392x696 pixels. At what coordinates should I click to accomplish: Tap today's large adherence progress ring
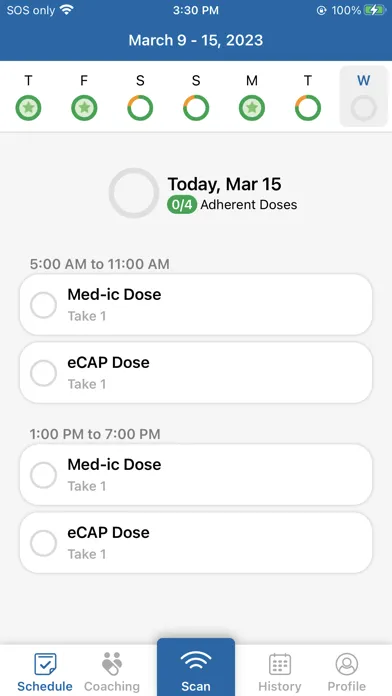134,193
